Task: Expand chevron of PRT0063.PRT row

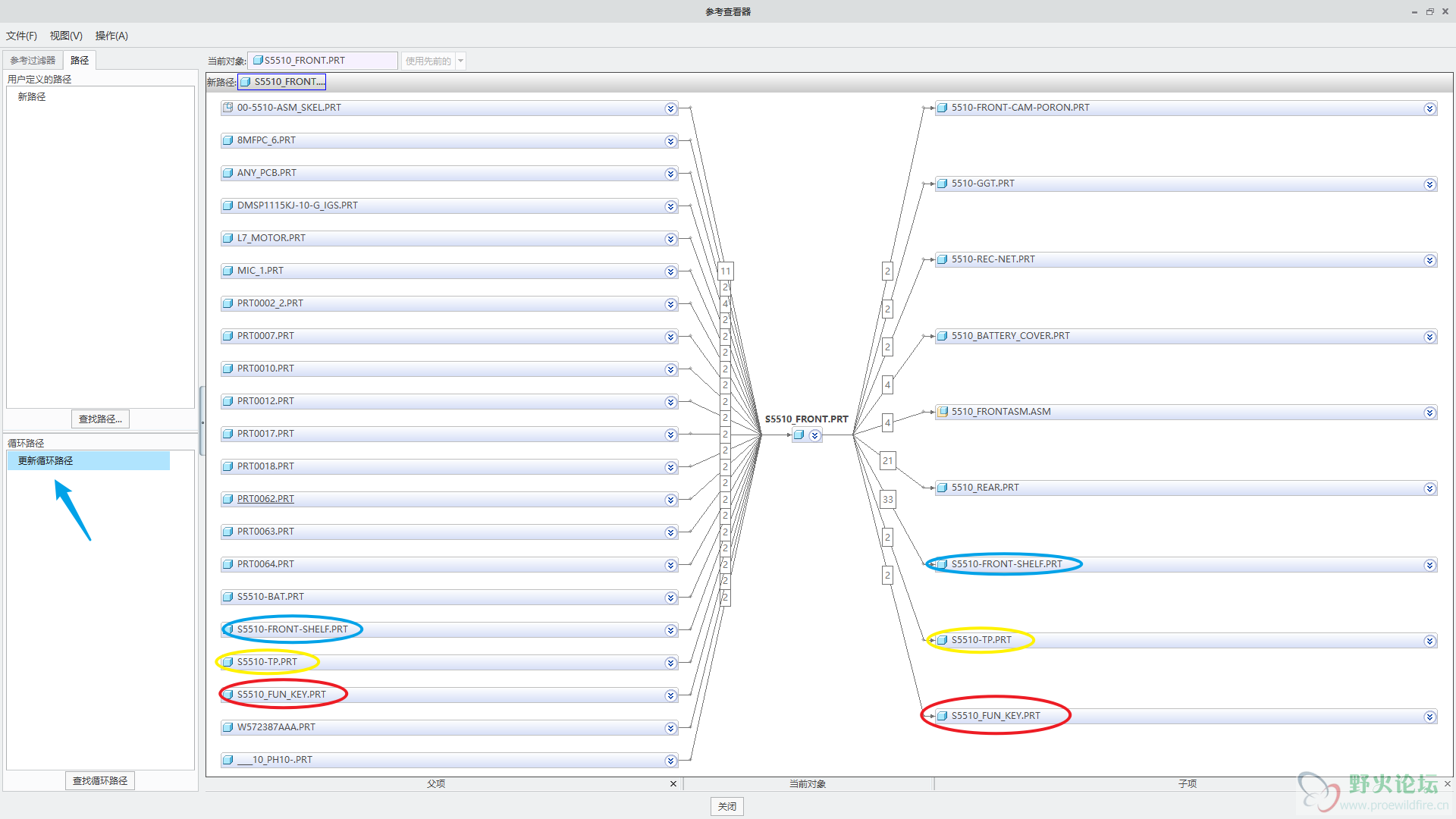Action: [670, 532]
